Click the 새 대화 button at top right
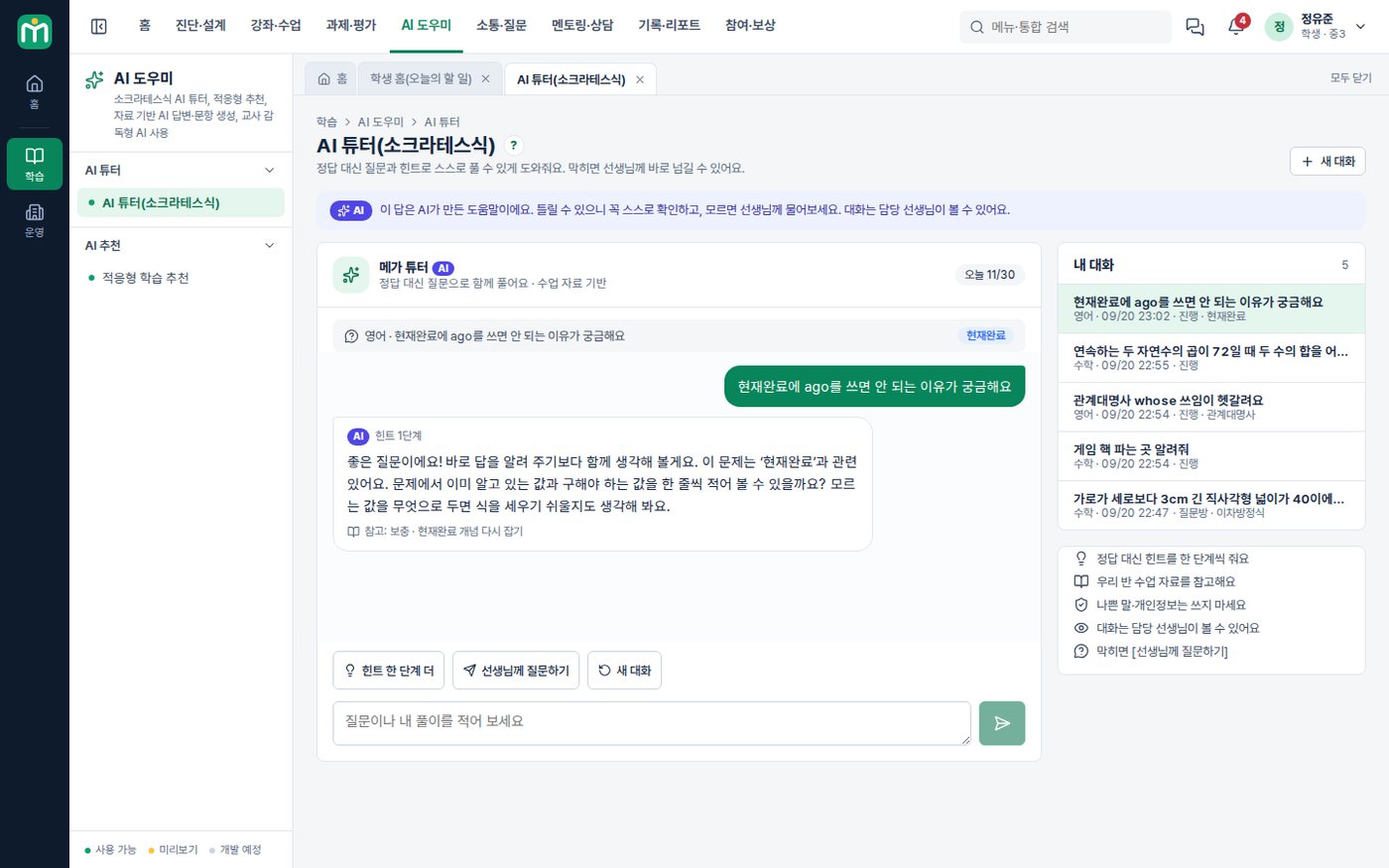1389x868 pixels. 1327,162
